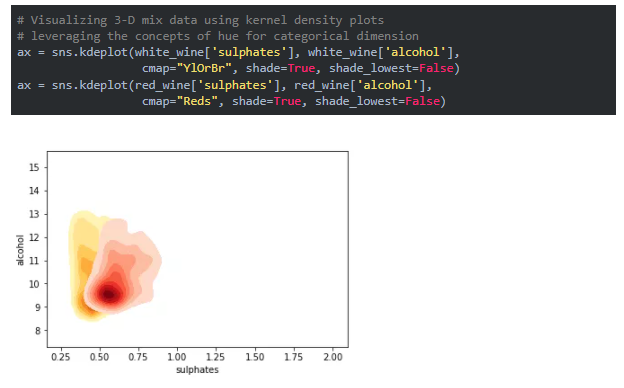
Task: Click the 2.00 tick label on the x-axis
Action: (x=333, y=357)
